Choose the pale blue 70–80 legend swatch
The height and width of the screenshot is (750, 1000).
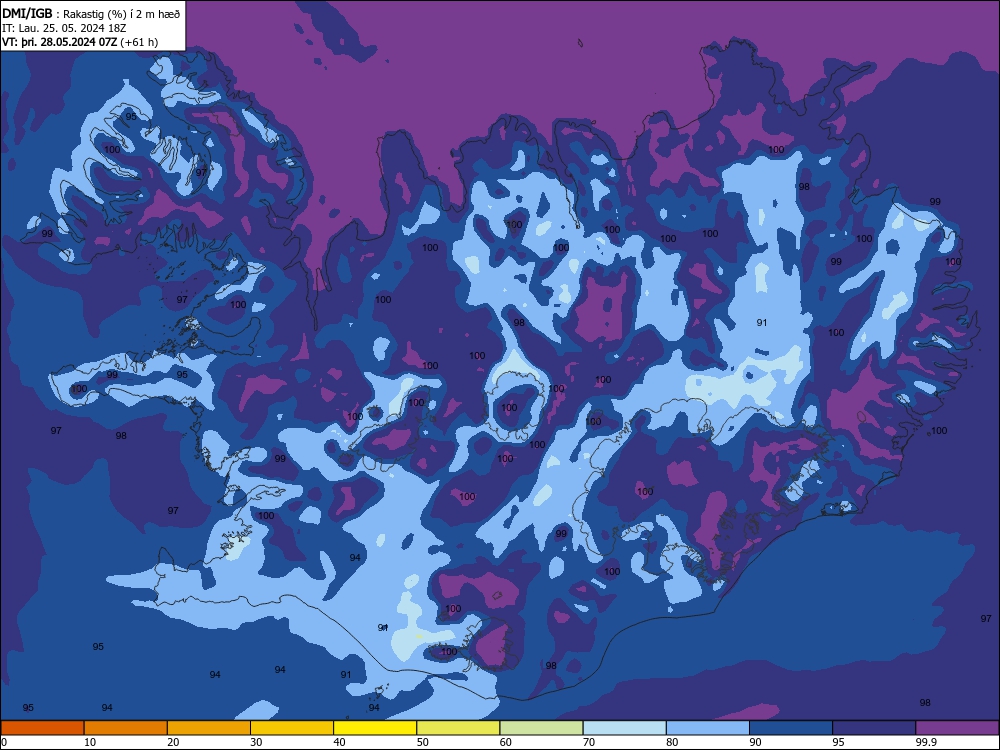click(625, 728)
